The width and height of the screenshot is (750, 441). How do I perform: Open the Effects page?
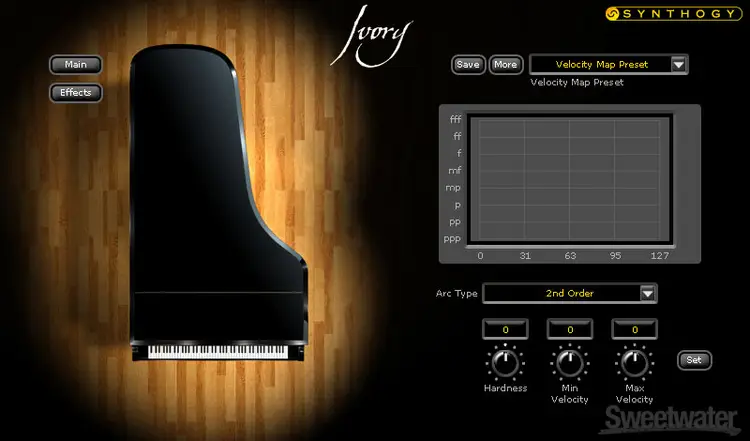coord(76,93)
